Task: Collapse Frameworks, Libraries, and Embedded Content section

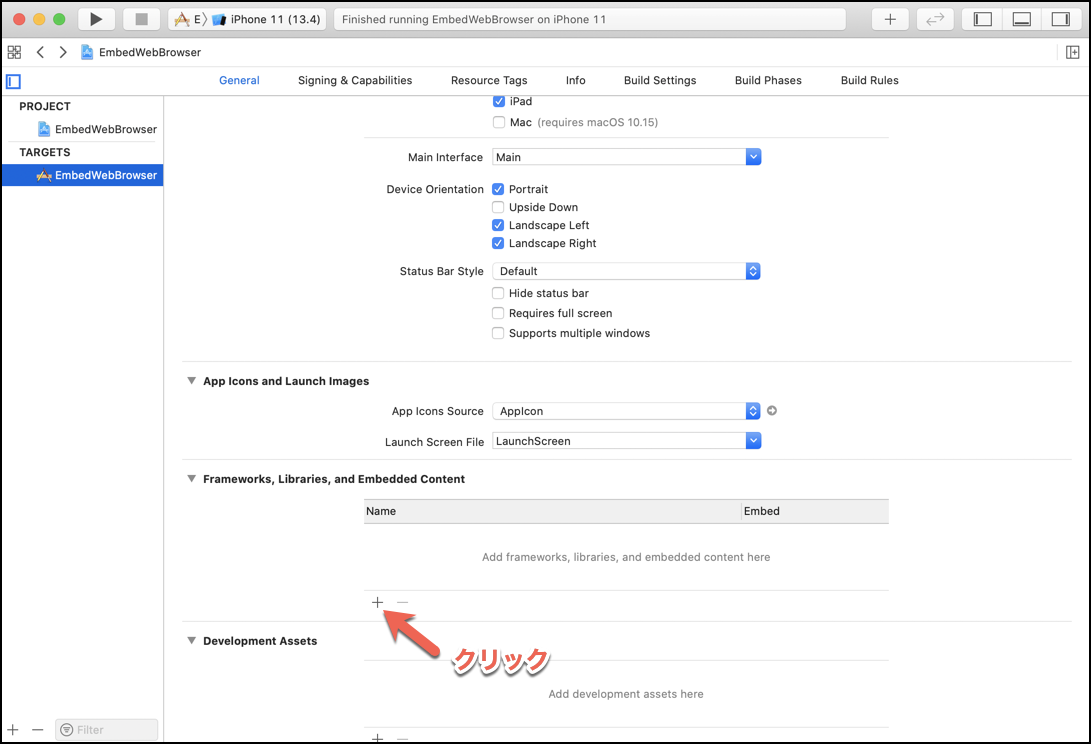Action: (x=191, y=479)
